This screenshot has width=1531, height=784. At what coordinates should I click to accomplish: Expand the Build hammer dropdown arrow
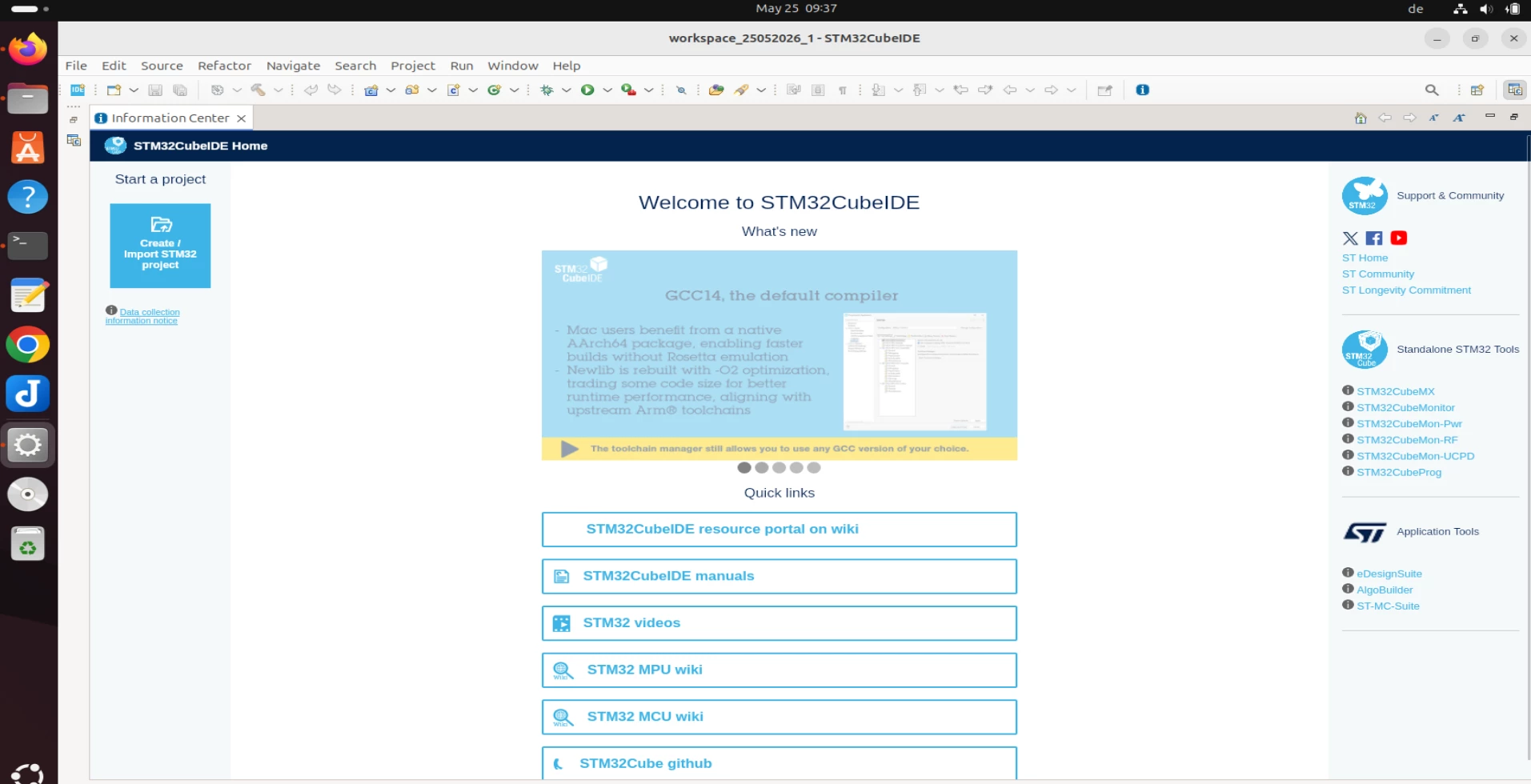coord(278,90)
